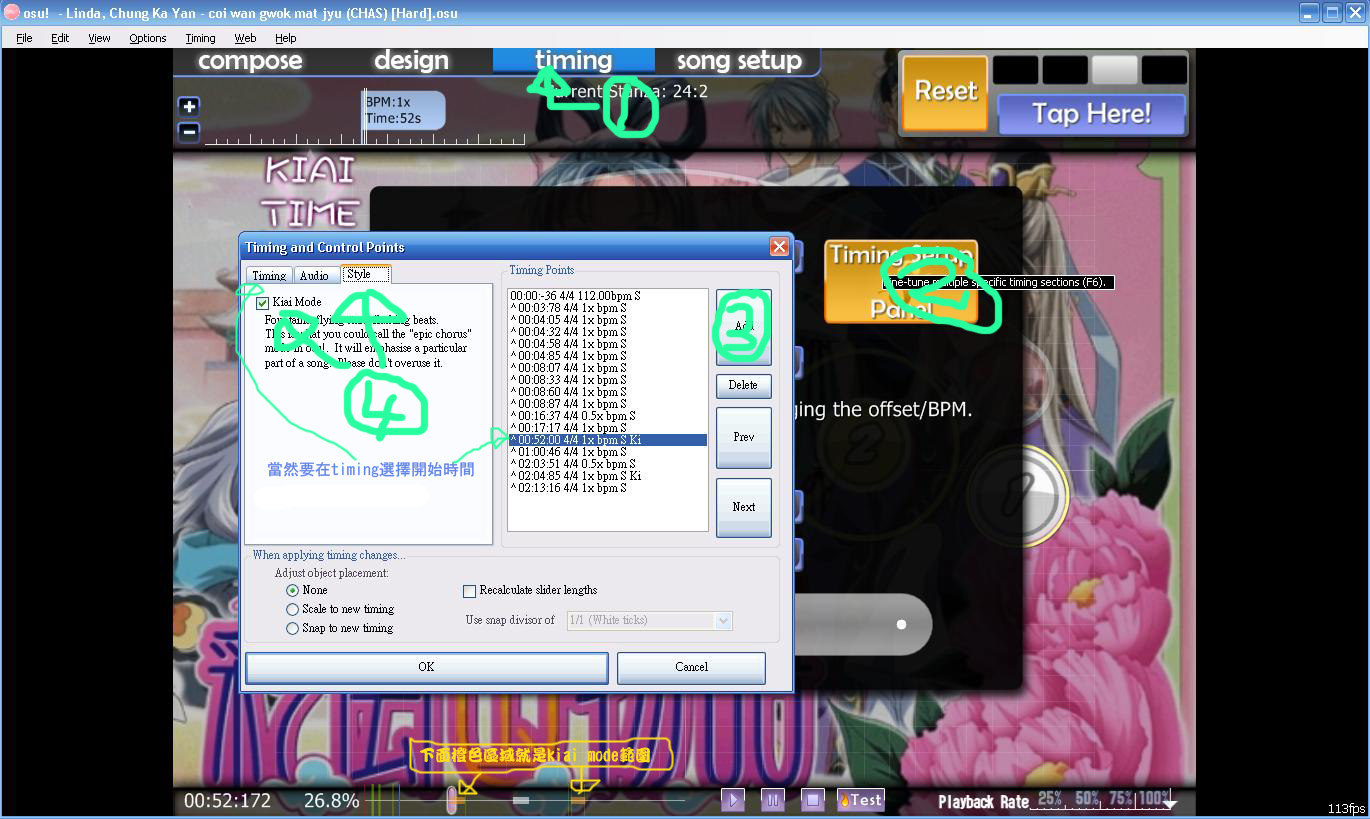Cancel the timing dialog
This screenshot has height=819, width=1370.
pyautogui.click(x=691, y=667)
